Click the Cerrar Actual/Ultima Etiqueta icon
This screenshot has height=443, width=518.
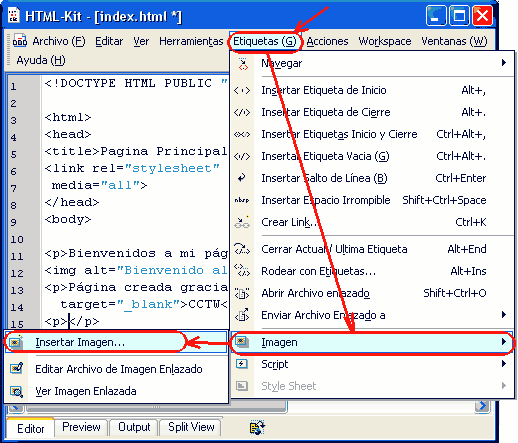[242, 249]
